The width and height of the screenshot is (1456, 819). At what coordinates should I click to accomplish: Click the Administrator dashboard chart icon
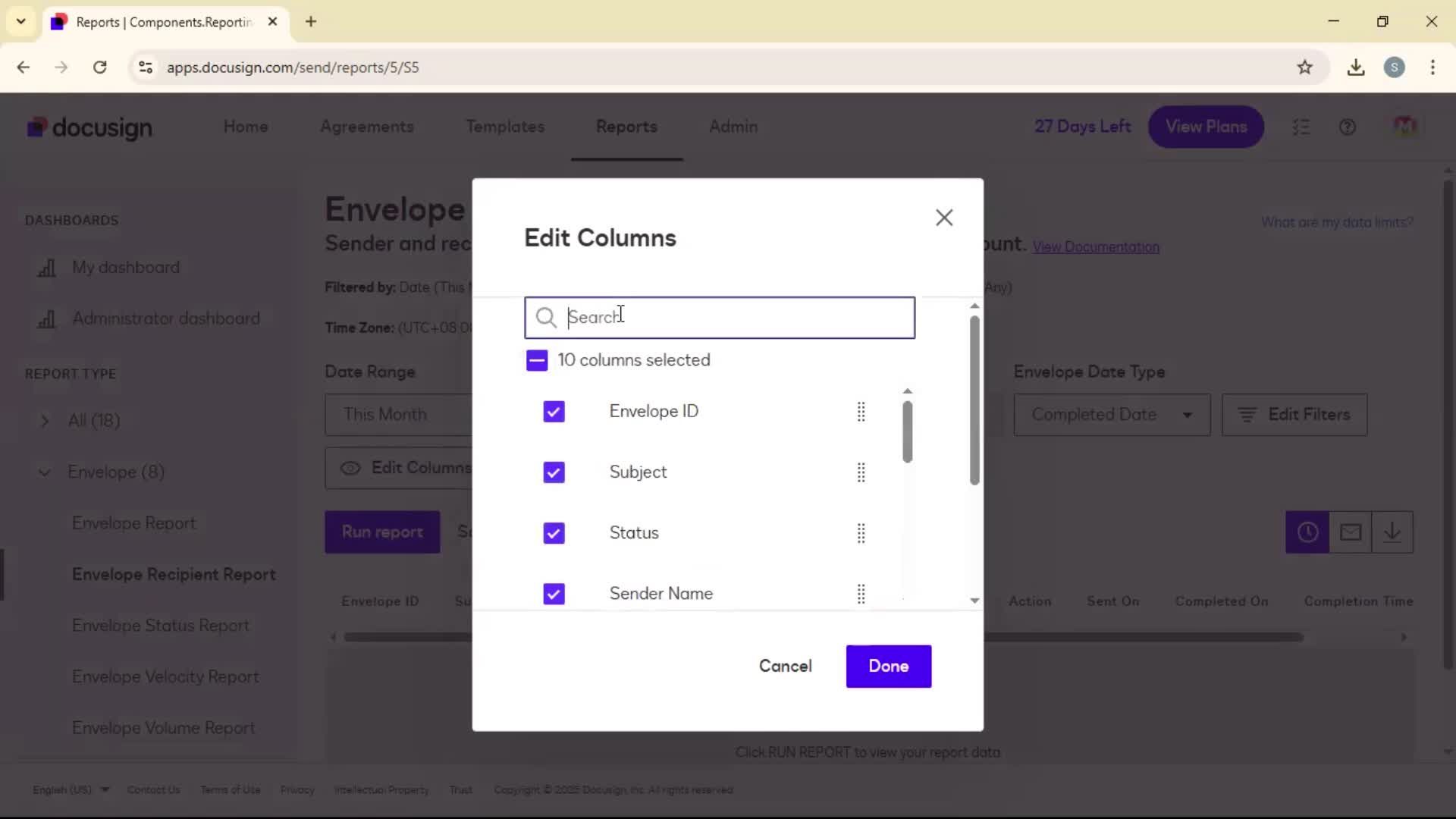pyautogui.click(x=46, y=318)
